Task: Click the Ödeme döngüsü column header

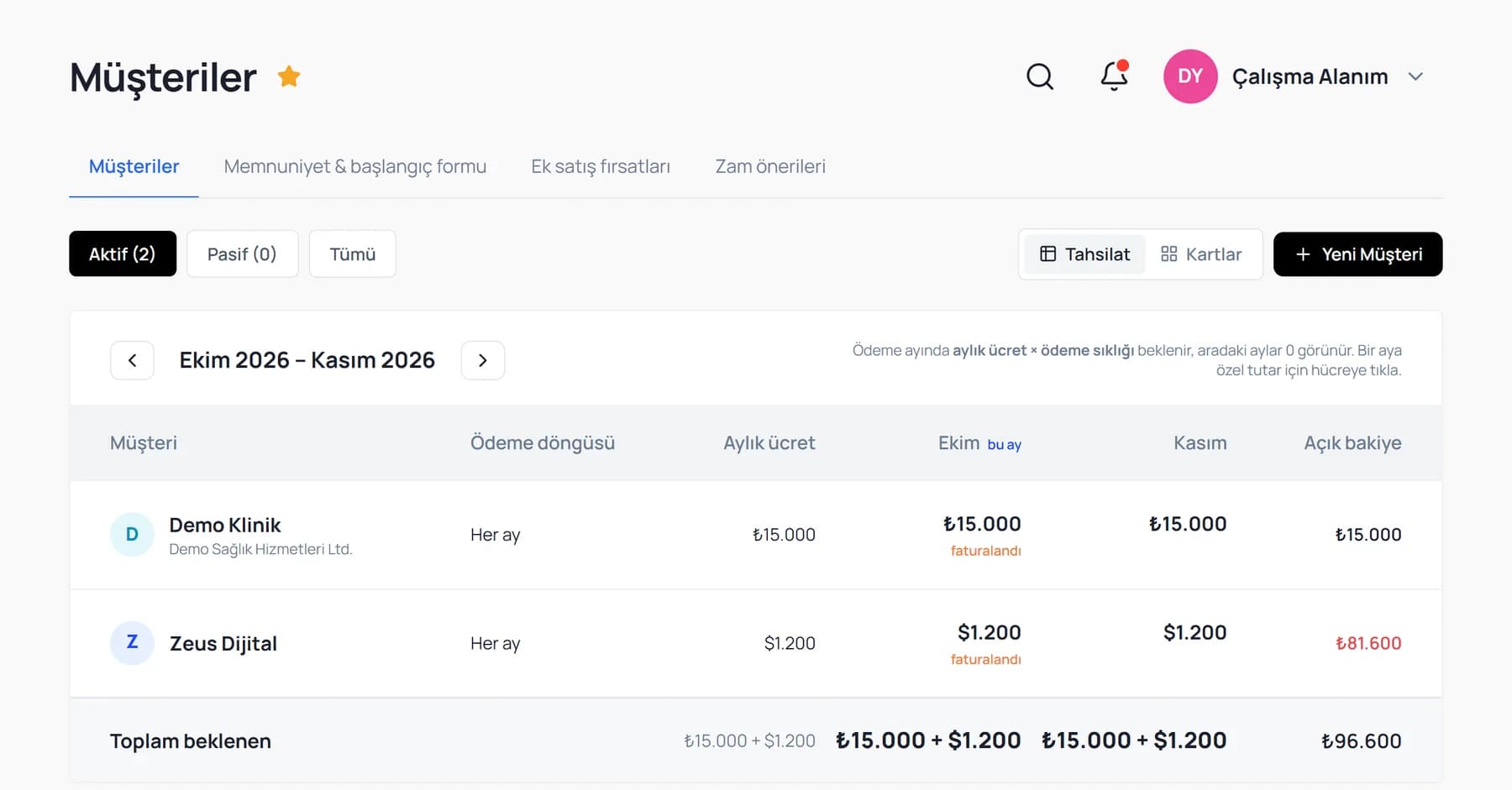Action: 543,443
